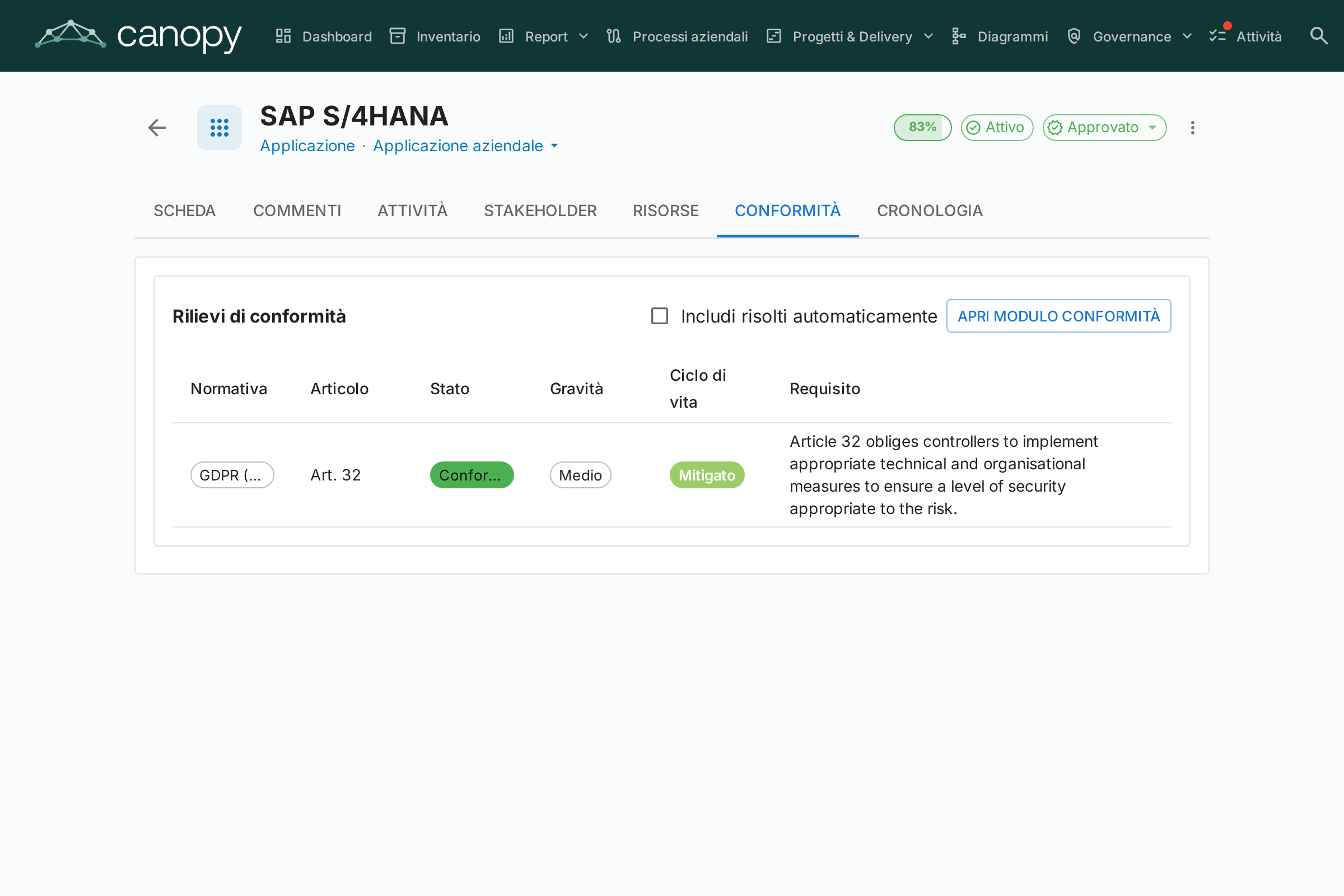Viewport: 1344px width, 896px height.
Task: Open the Risorse tab
Action: click(x=666, y=211)
